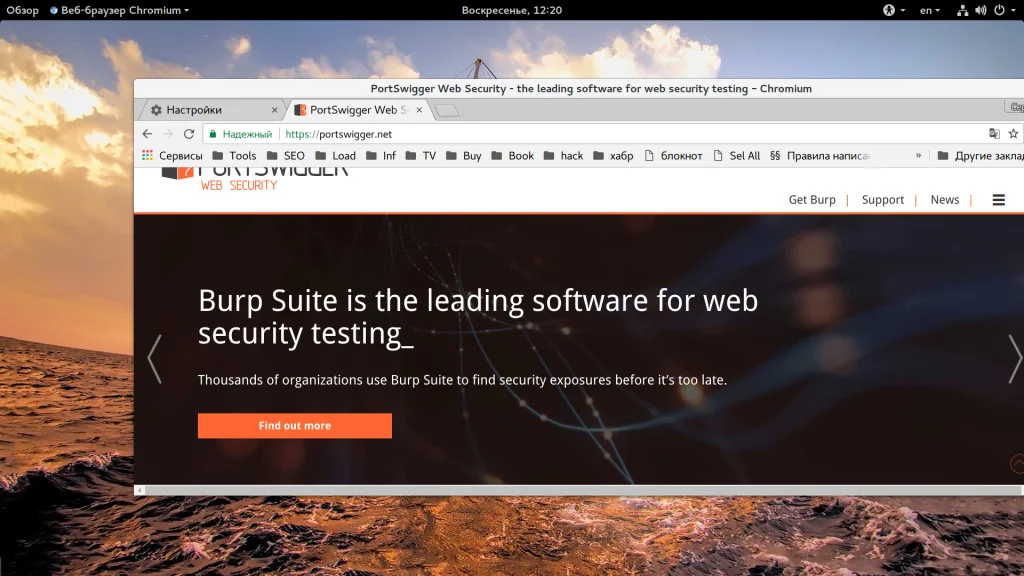Click the browser forward arrow
The height and width of the screenshot is (576, 1024).
(168, 134)
